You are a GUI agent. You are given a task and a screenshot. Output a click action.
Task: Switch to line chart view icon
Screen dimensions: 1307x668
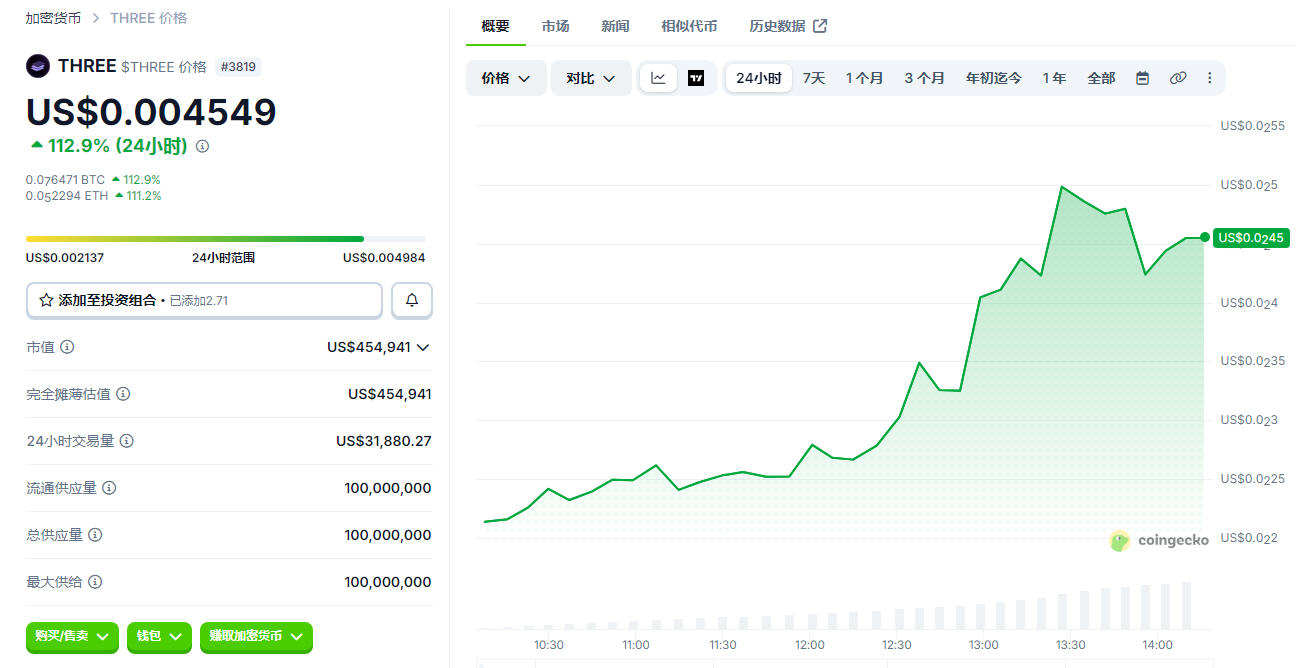(659, 78)
